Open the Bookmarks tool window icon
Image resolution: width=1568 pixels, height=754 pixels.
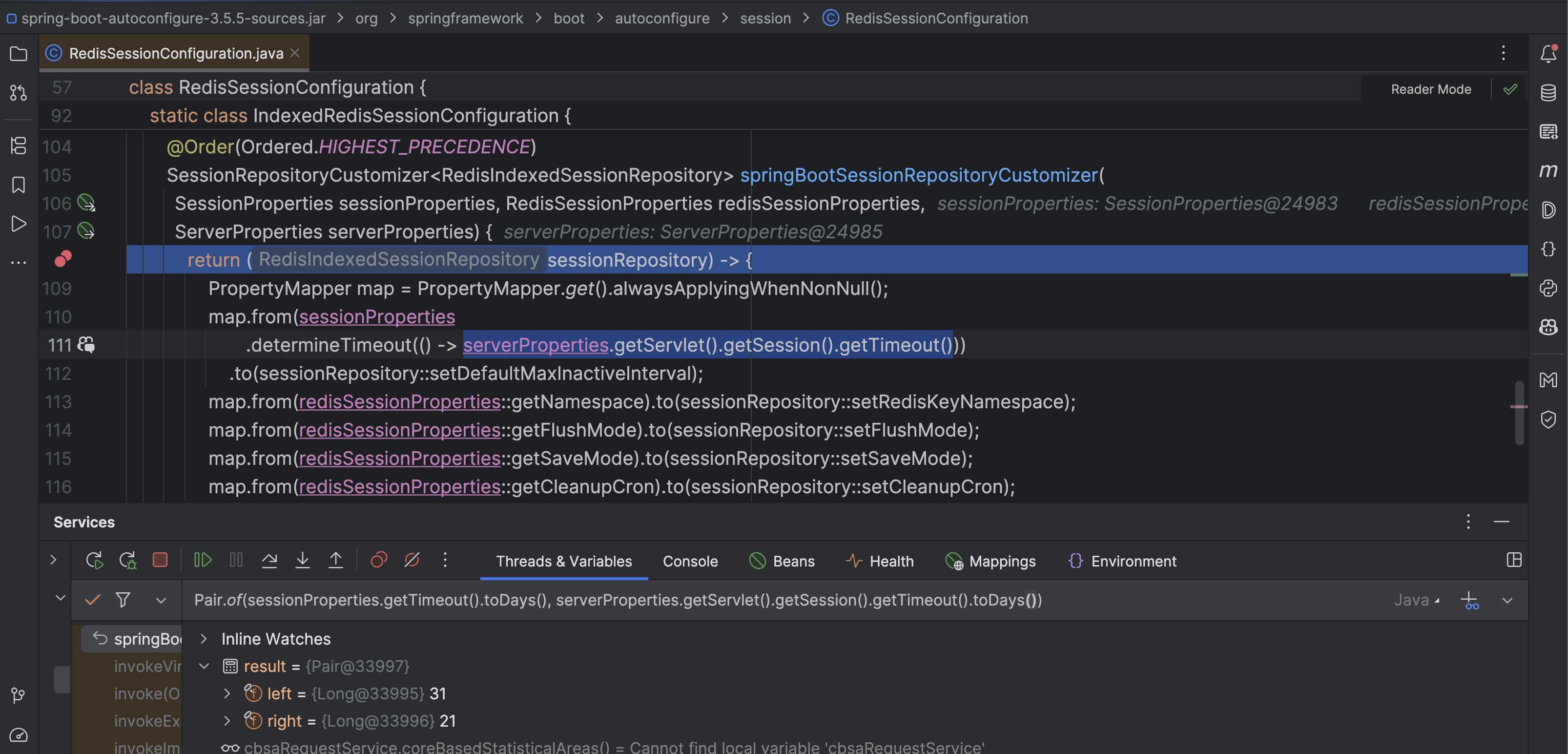pos(18,185)
